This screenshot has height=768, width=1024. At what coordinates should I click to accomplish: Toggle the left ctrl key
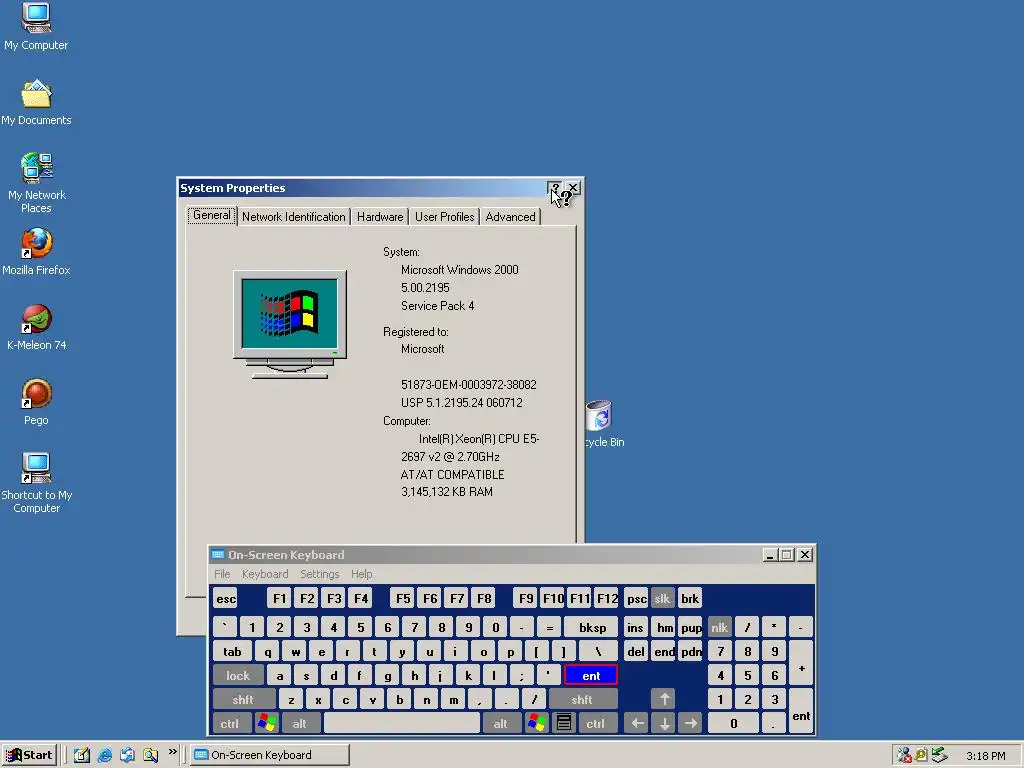click(230, 724)
